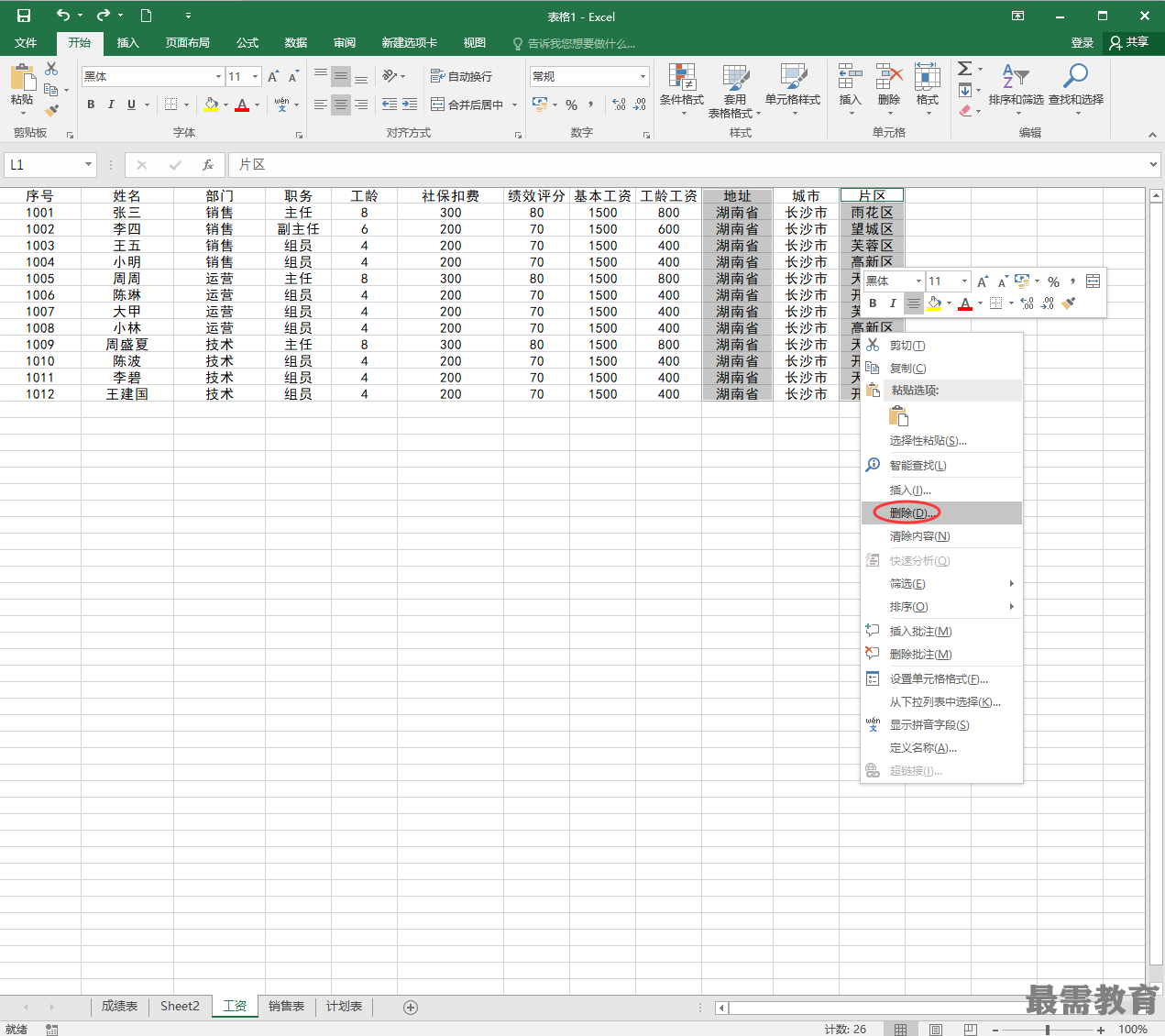Select Clear Contents (清除内容) in the context menu
The width and height of the screenshot is (1165, 1036).
942,536
